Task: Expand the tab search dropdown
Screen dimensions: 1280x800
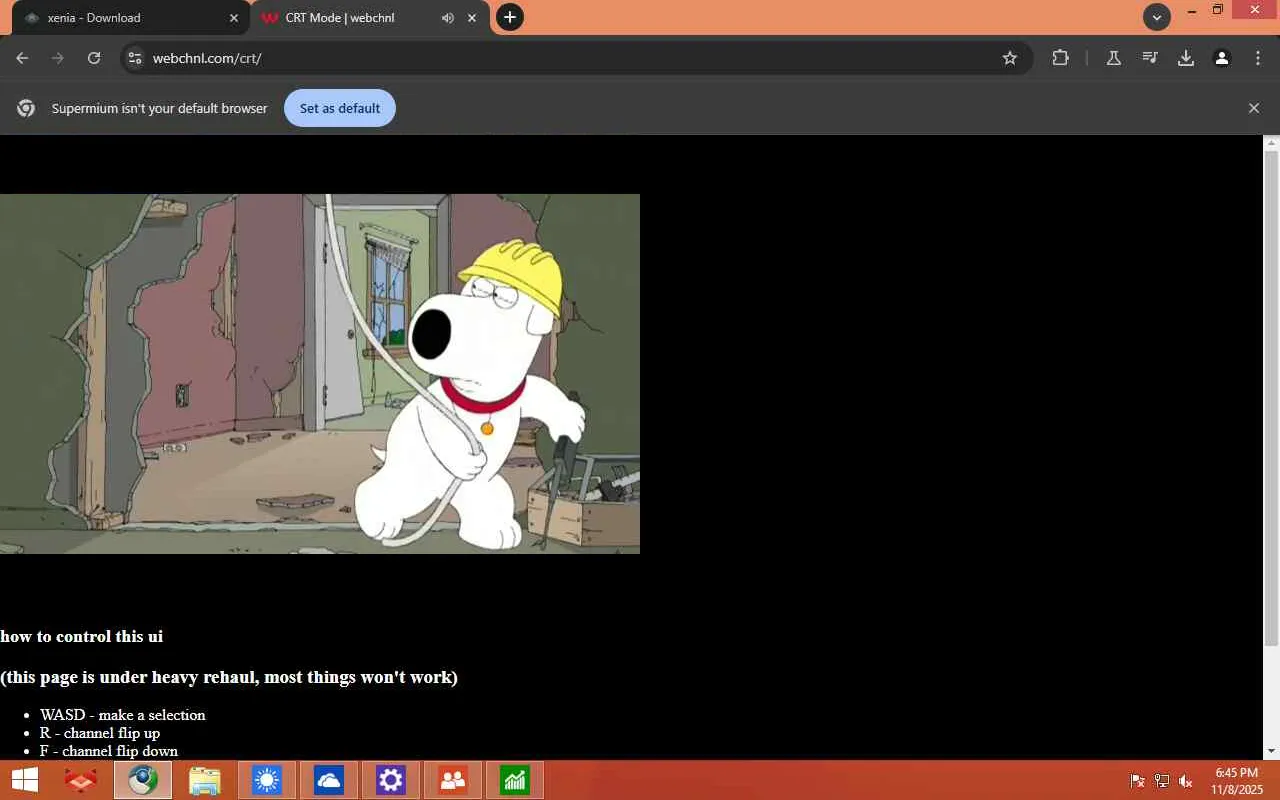Action: tap(1157, 17)
